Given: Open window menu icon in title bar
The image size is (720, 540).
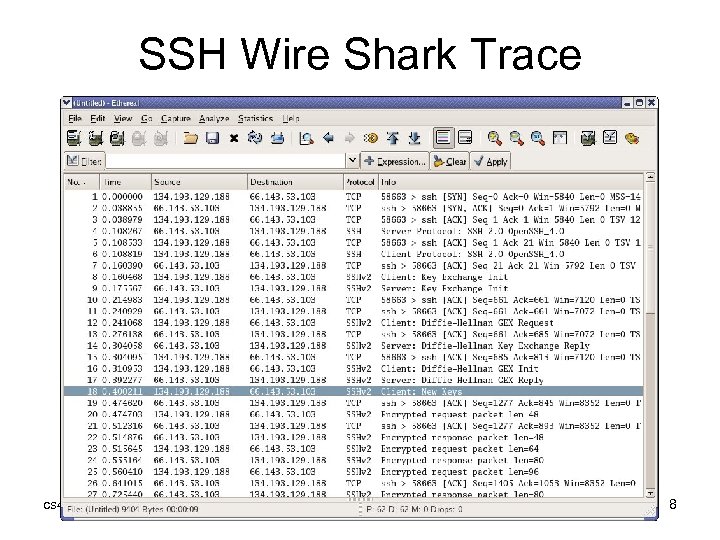Looking at the screenshot, I should coord(67,102).
